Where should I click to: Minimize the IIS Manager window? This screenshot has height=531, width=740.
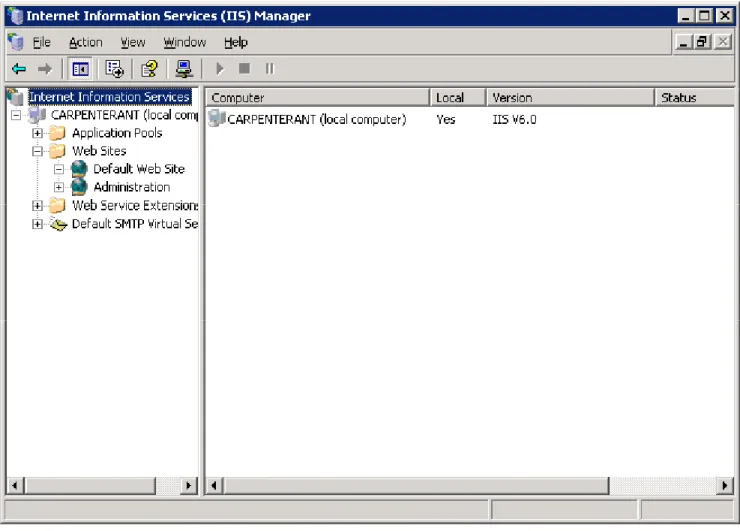686,16
